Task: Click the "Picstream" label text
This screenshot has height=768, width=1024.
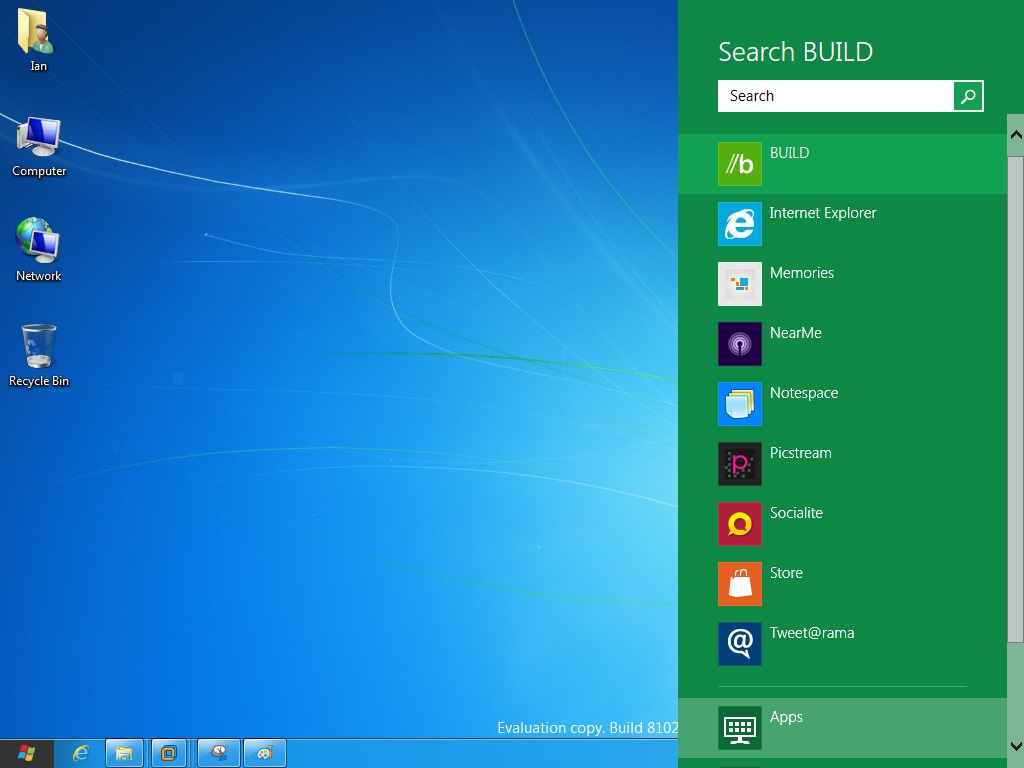Action: point(801,453)
